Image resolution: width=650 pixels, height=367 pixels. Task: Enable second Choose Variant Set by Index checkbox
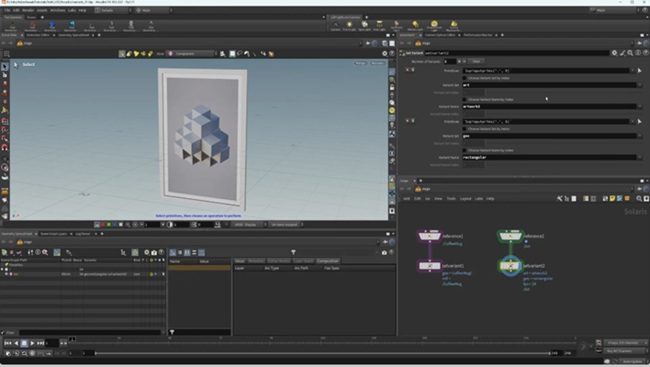(x=464, y=129)
